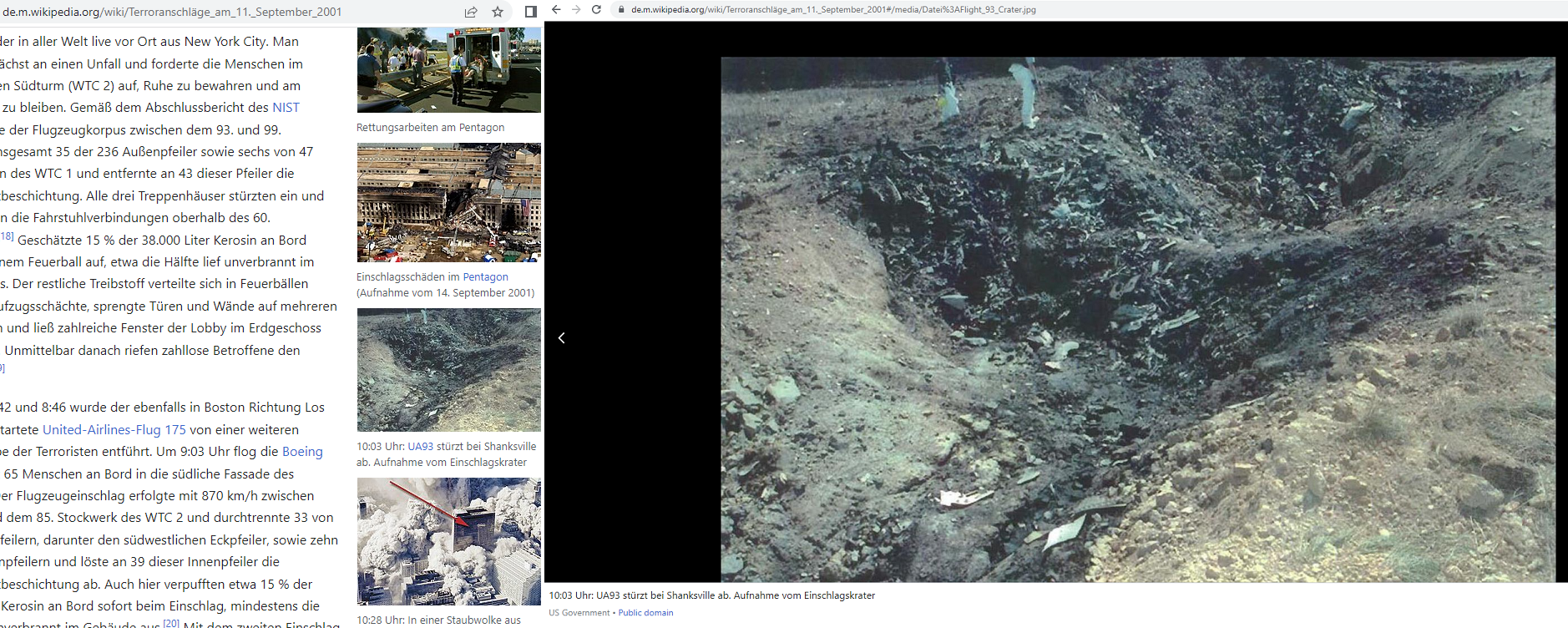Click the right window address bar URL
1568x628 pixels.
pos(833,10)
